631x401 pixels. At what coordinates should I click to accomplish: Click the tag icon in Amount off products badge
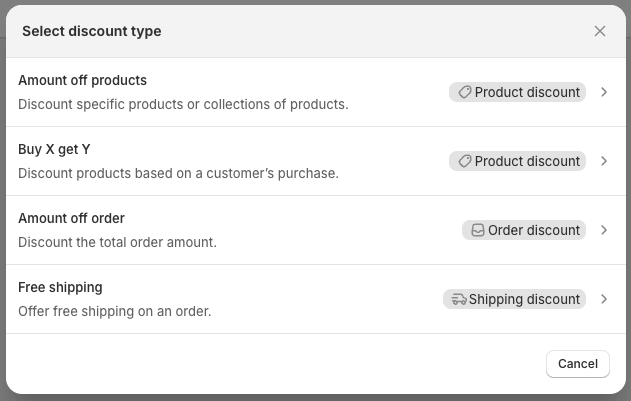coord(465,92)
